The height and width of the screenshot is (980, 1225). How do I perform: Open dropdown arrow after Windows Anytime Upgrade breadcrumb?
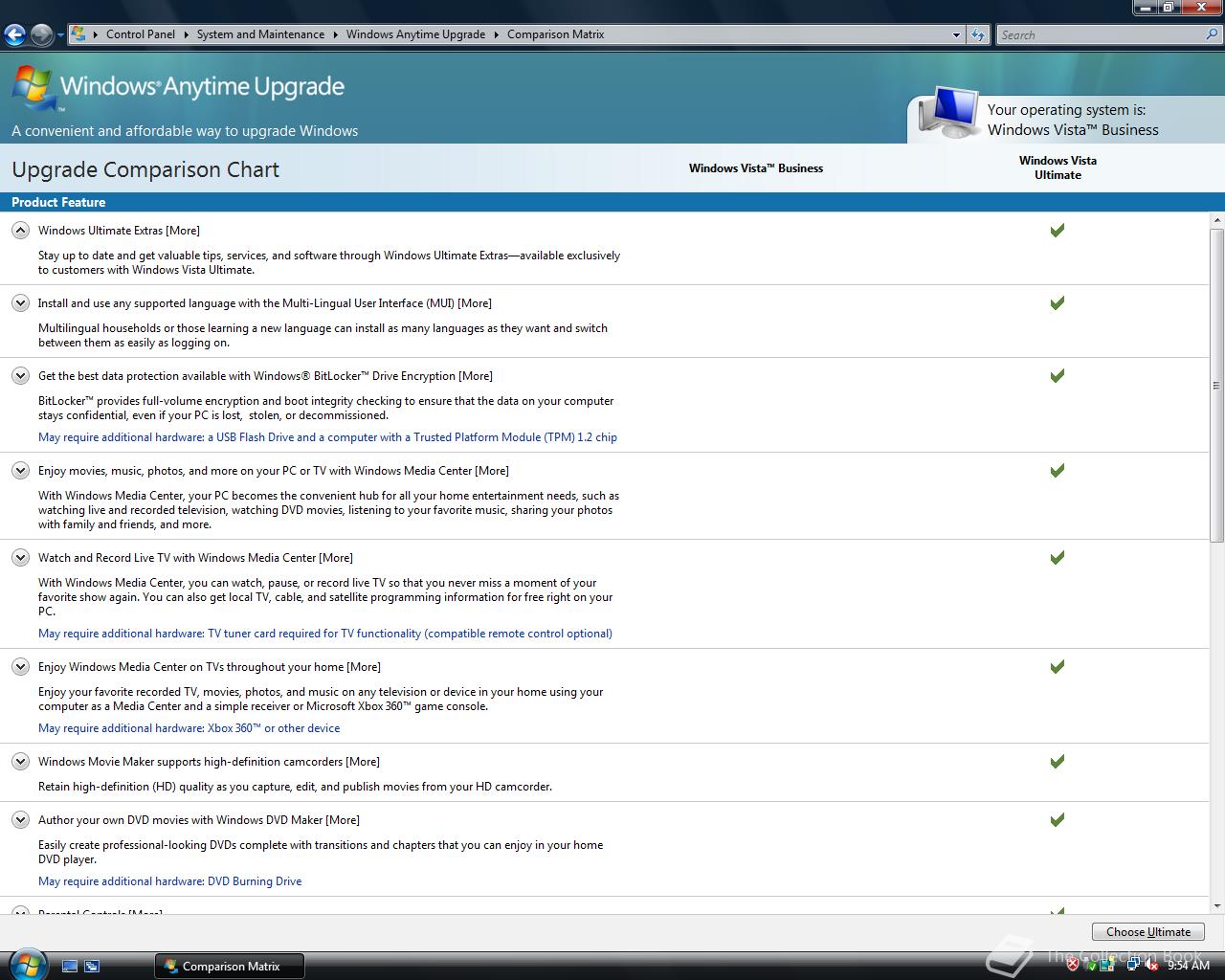coord(497,34)
